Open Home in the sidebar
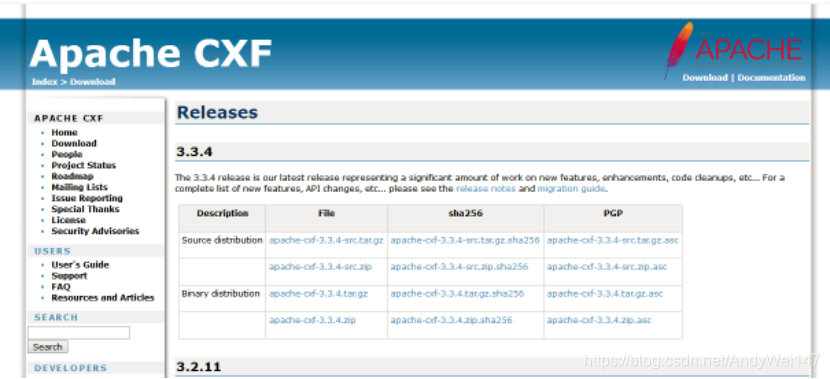 tap(64, 132)
